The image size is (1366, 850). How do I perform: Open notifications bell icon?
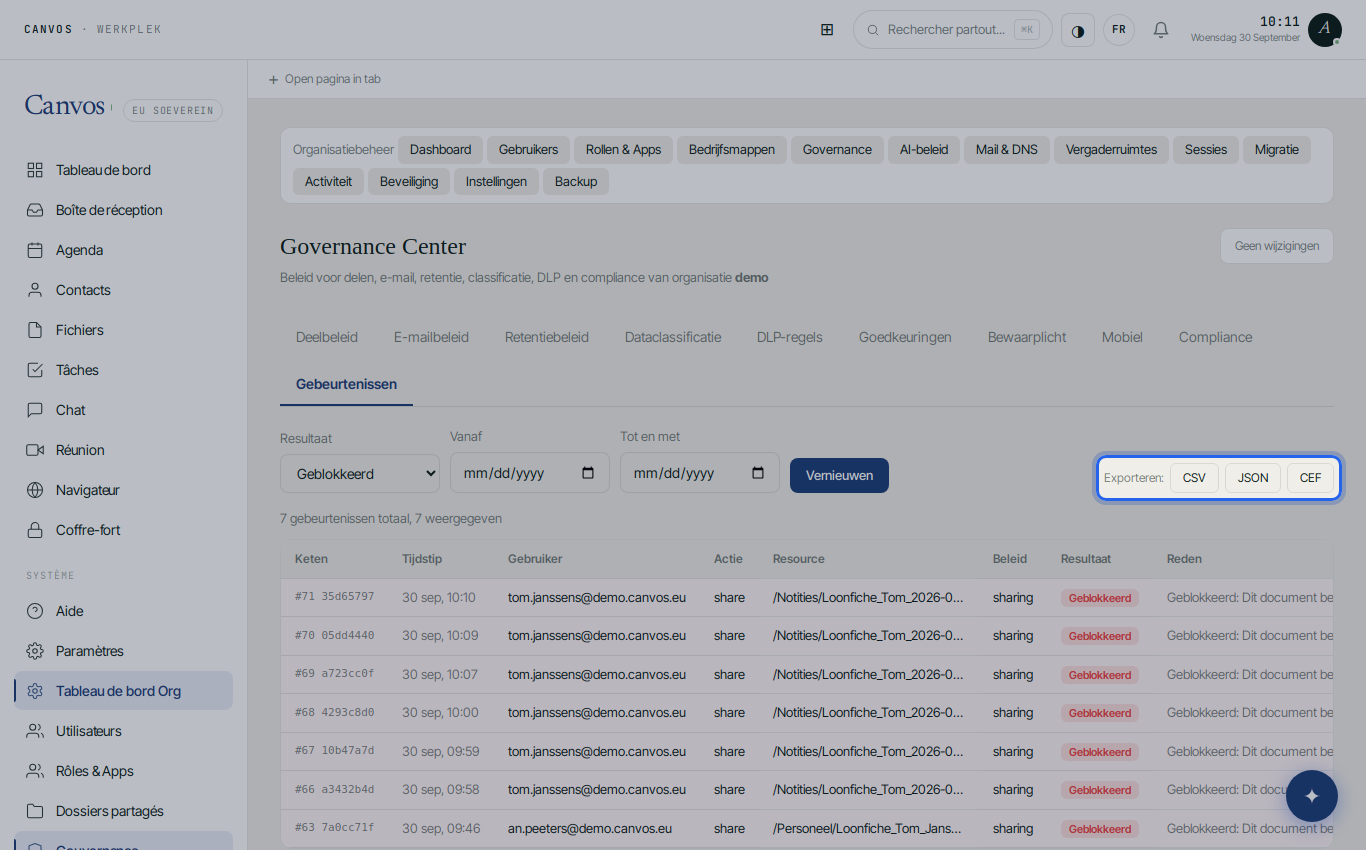[x=1161, y=30]
